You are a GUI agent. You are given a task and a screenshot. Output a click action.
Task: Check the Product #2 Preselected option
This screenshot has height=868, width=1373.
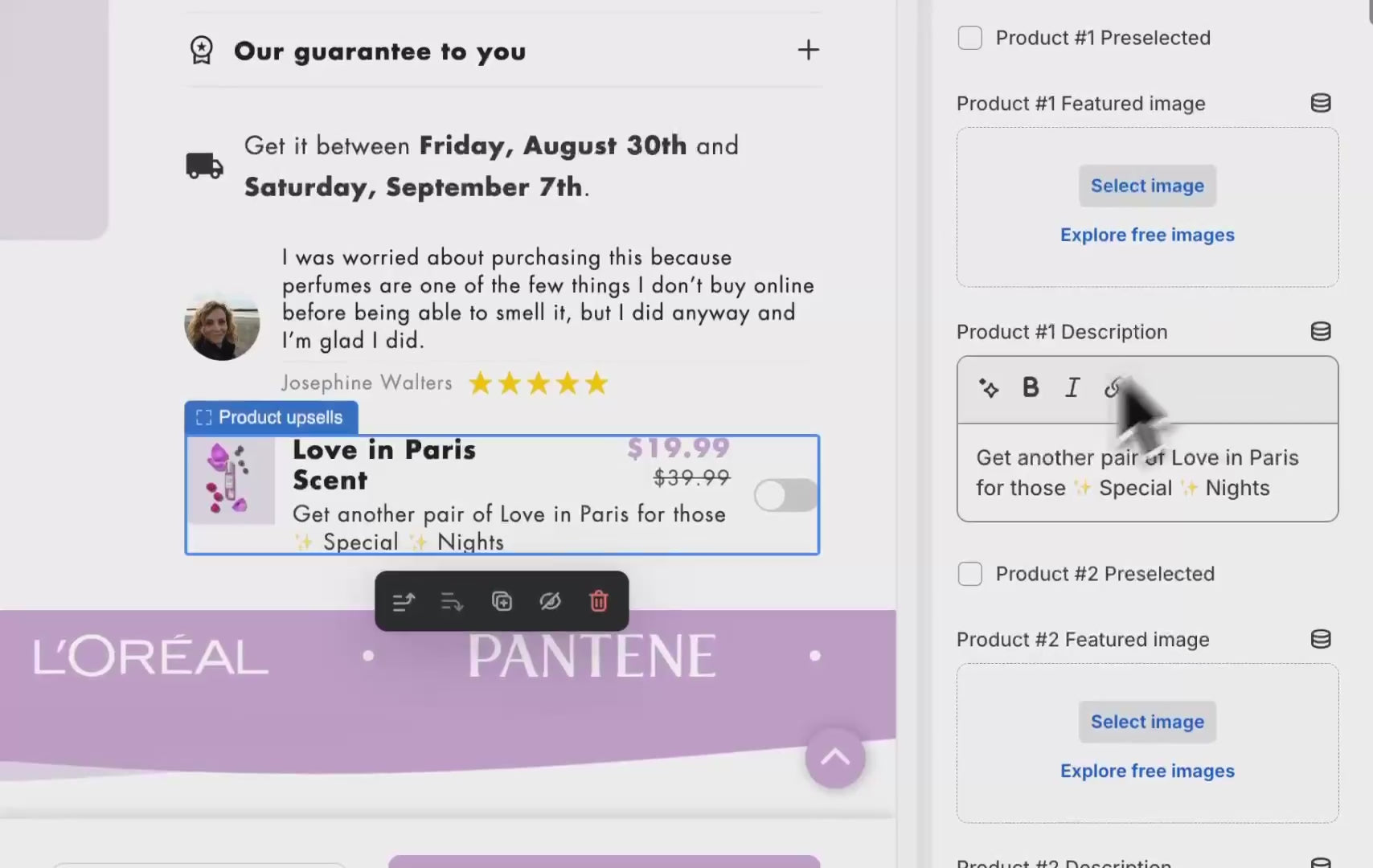click(x=970, y=574)
